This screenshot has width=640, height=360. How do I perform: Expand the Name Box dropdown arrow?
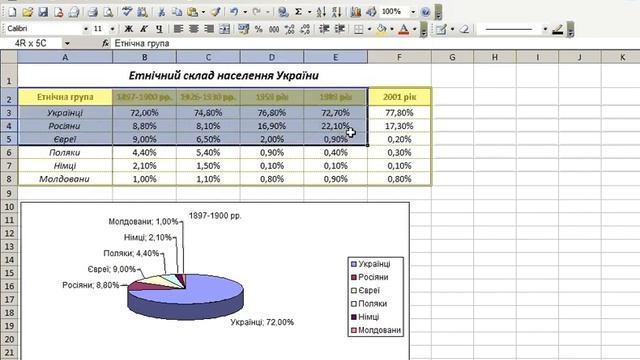[x=67, y=43]
